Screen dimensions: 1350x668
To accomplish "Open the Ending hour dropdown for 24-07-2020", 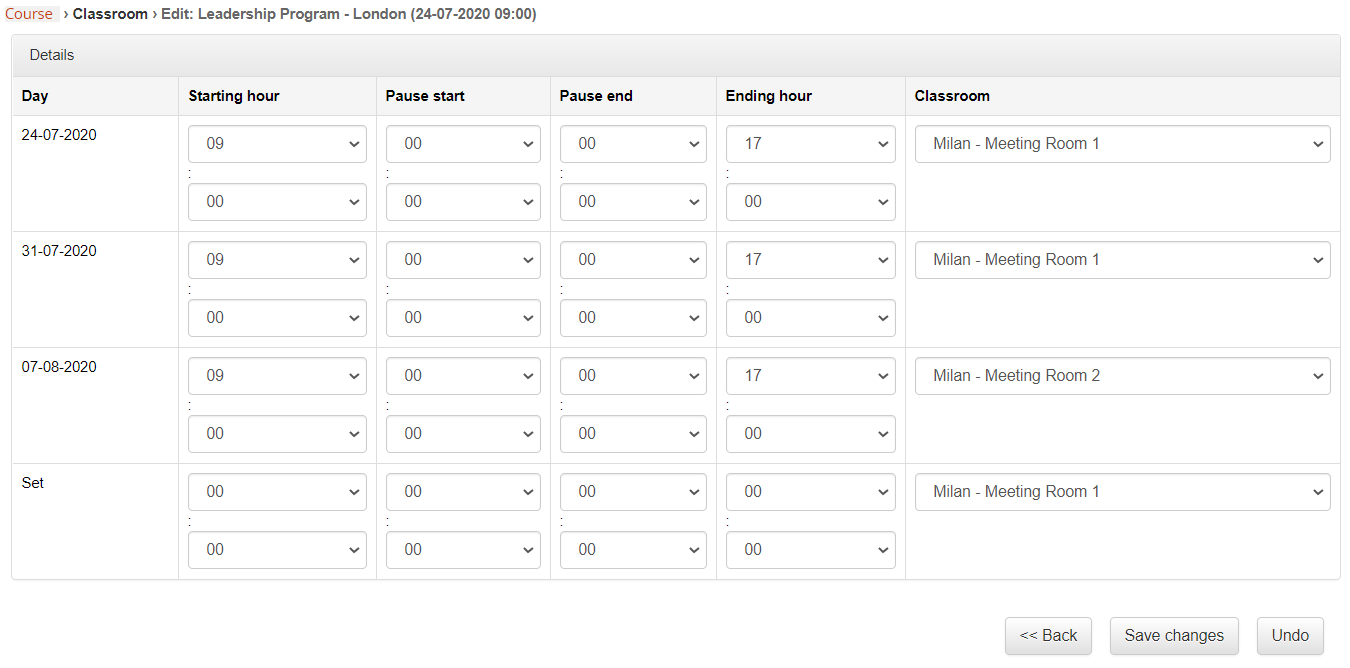I will tap(810, 143).
